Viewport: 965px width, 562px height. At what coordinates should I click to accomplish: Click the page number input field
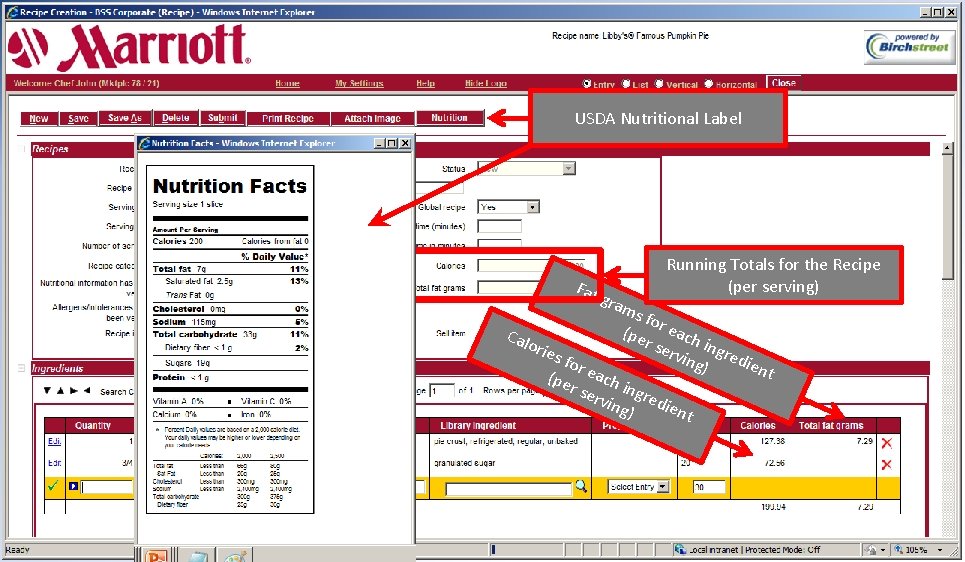pyautogui.click(x=441, y=391)
